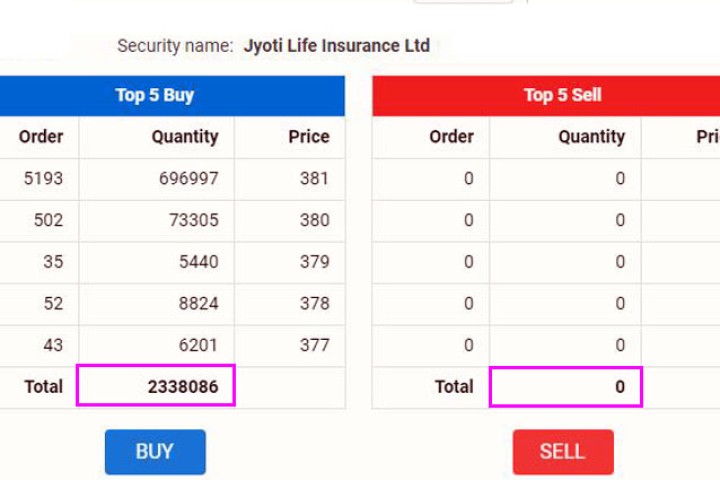Screen dimensions: 720x480
Task: Click Order column header in sell table
Action: [451, 137]
